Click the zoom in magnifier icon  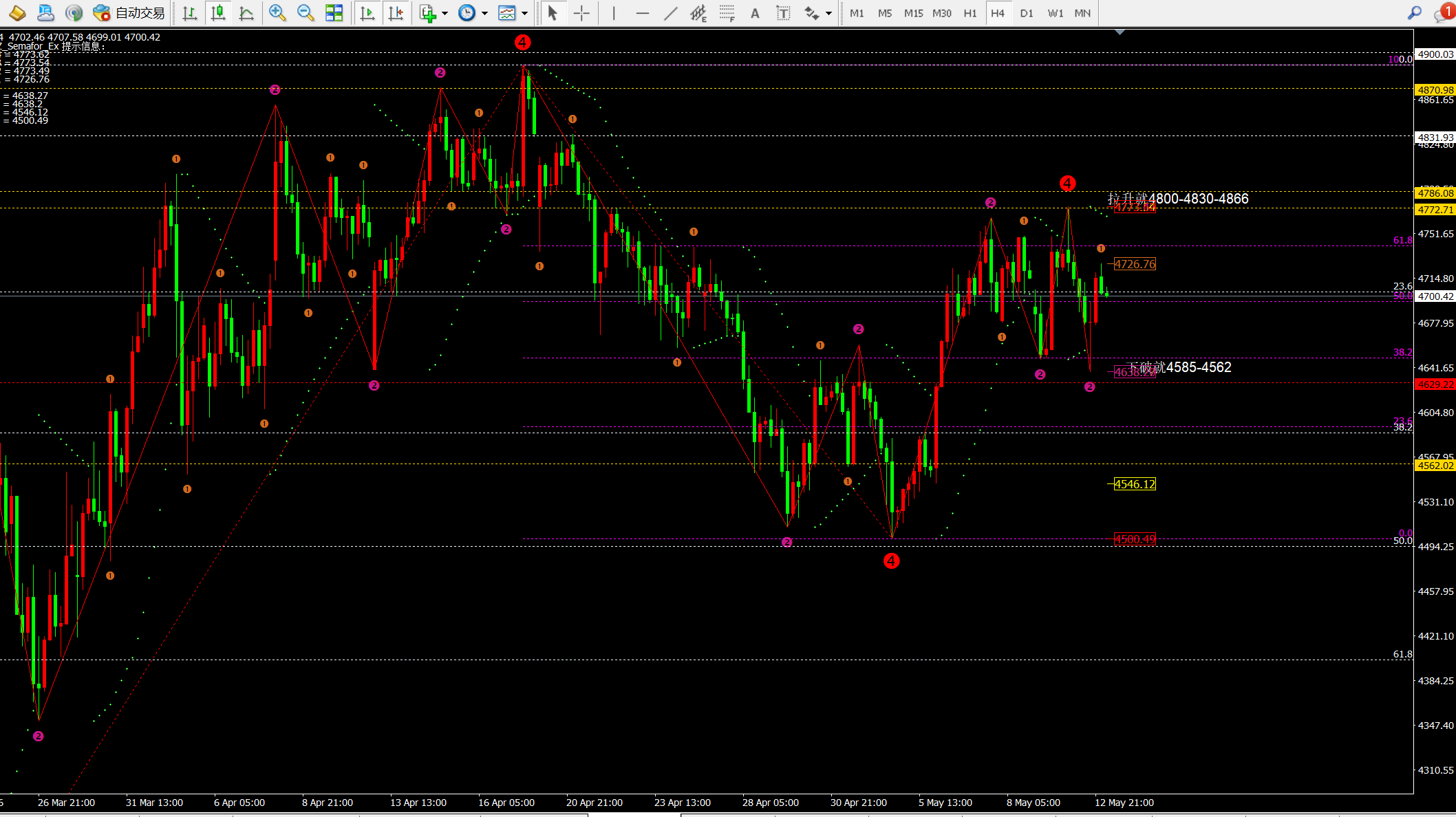(x=277, y=13)
